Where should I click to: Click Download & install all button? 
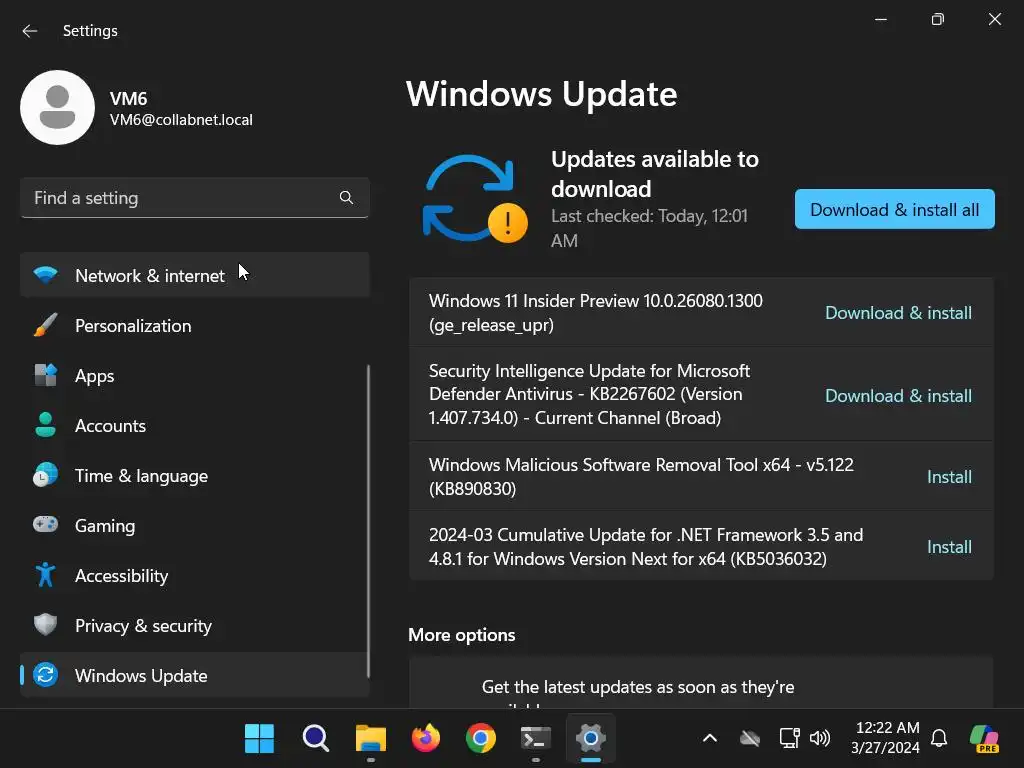tap(894, 209)
